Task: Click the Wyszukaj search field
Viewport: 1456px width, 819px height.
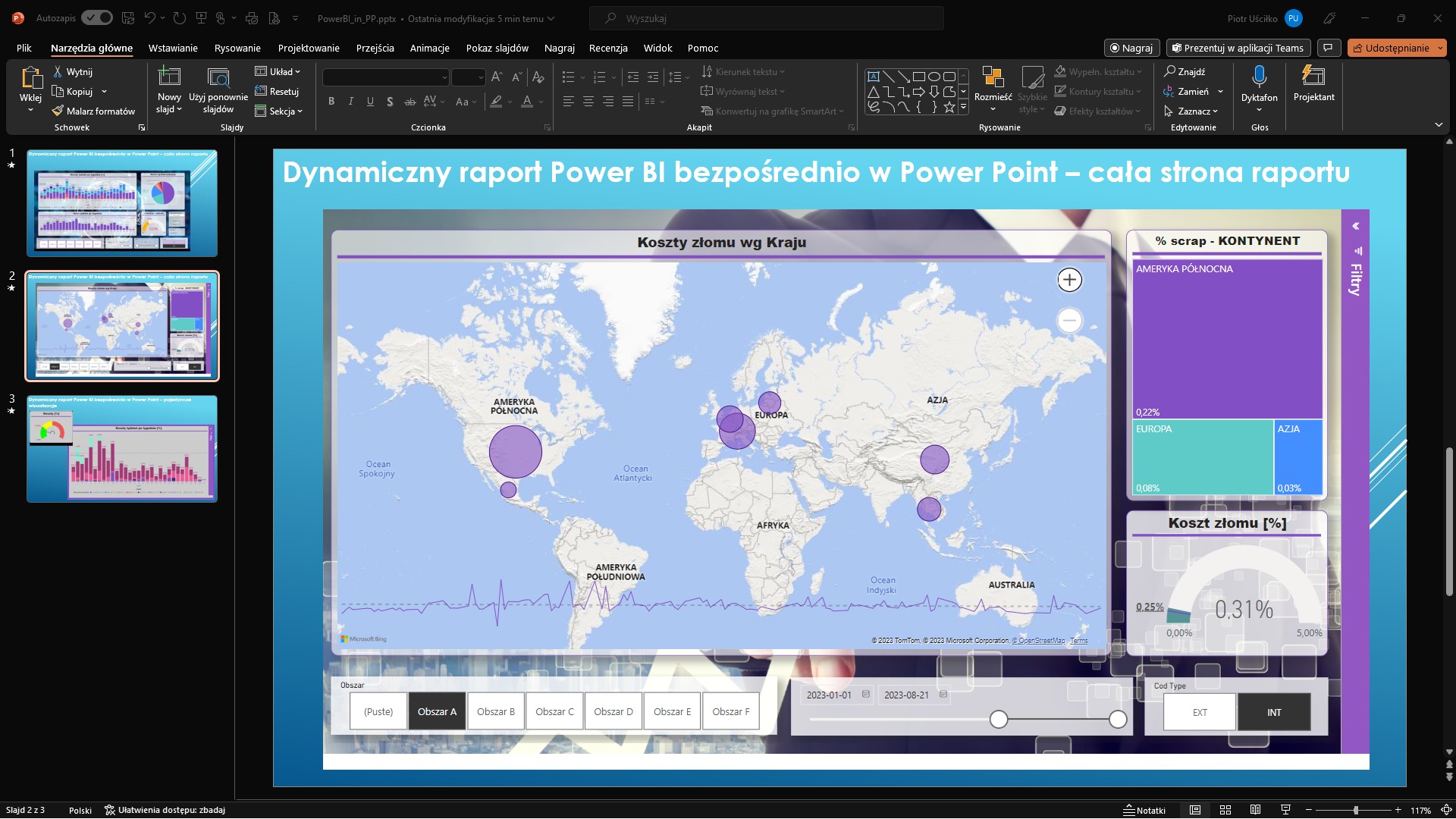Action: [x=767, y=18]
